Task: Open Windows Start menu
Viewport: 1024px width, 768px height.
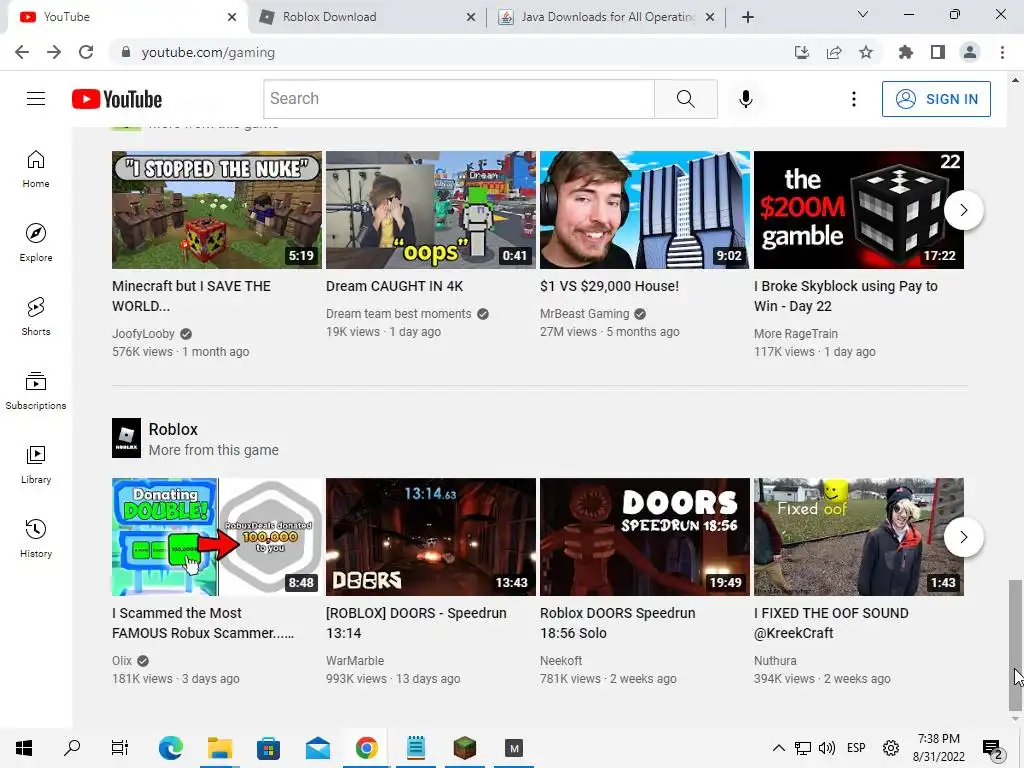Action: [24, 748]
